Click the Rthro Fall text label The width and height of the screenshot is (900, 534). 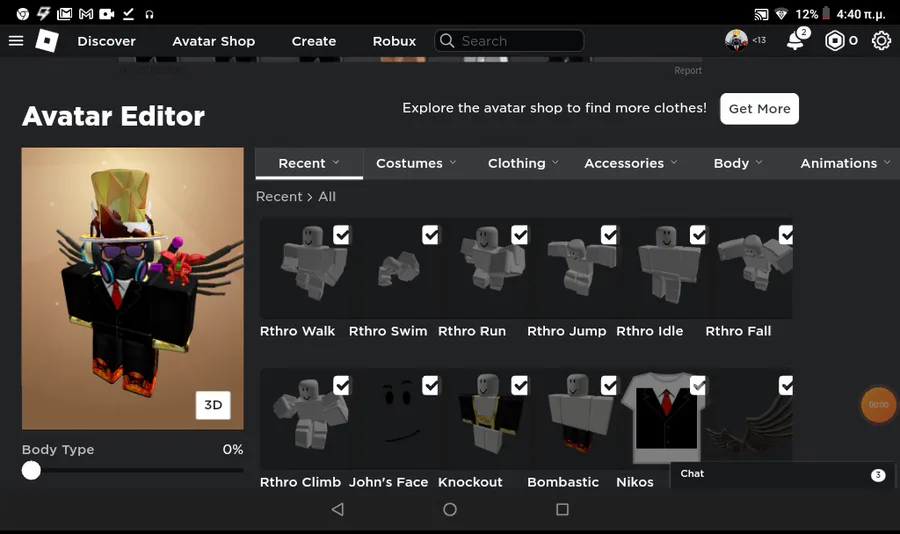point(738,331)
